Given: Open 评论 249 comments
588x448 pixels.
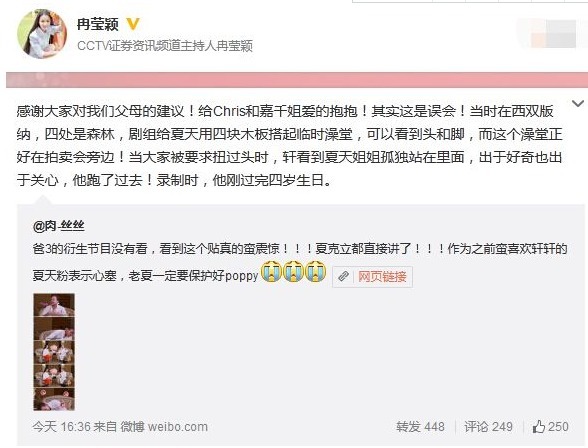Looking at the screenshot, I should (488, 427).
